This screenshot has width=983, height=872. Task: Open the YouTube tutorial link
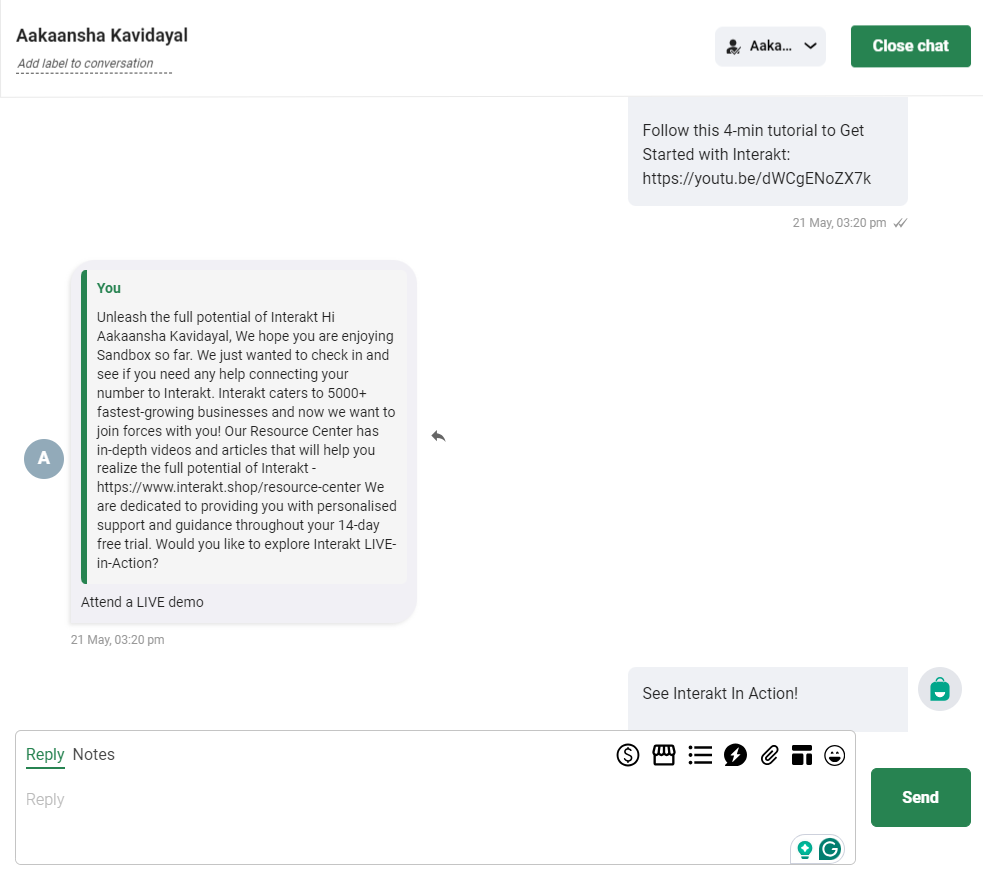point(756,178)
